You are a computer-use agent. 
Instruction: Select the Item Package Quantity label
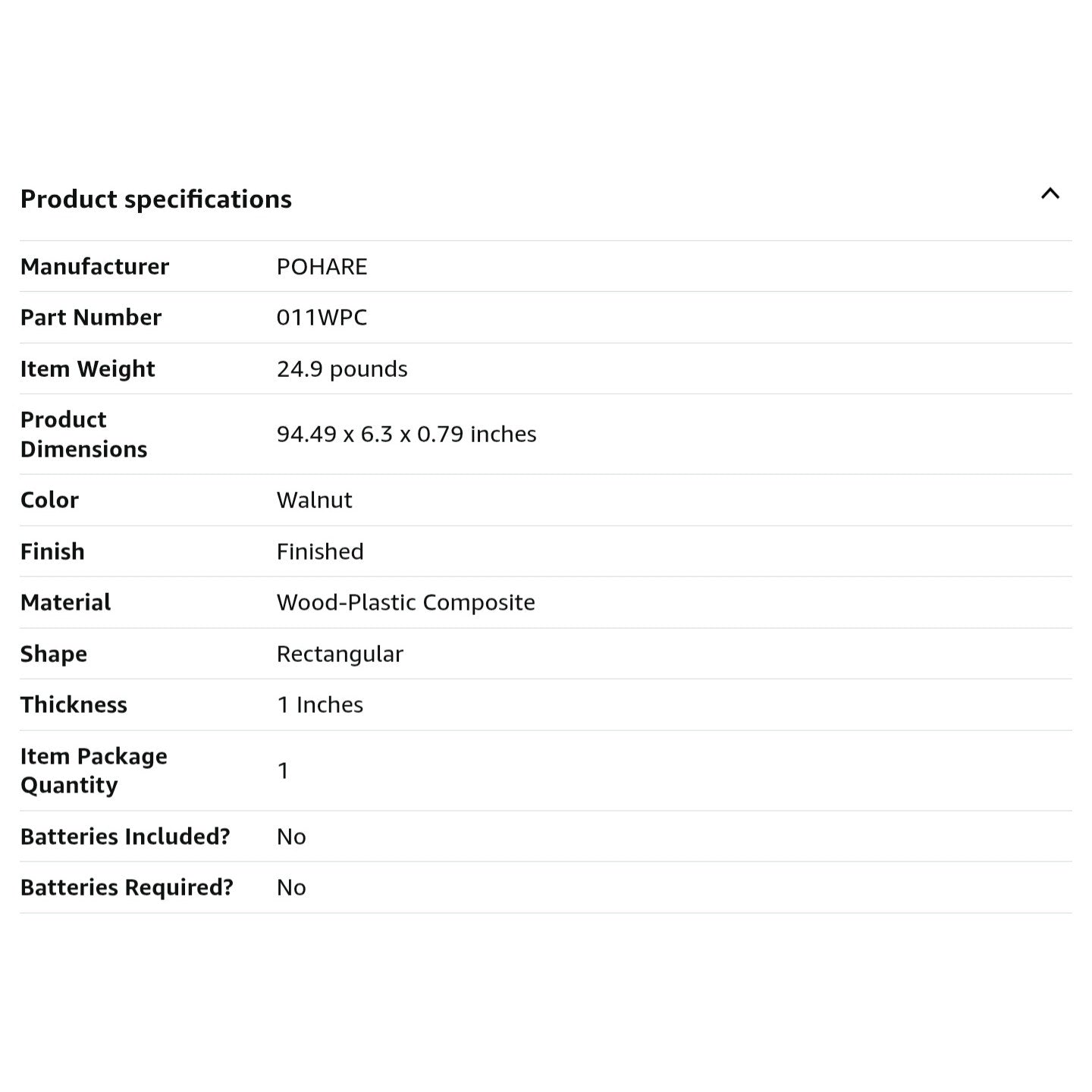click(x=93, y=770)
